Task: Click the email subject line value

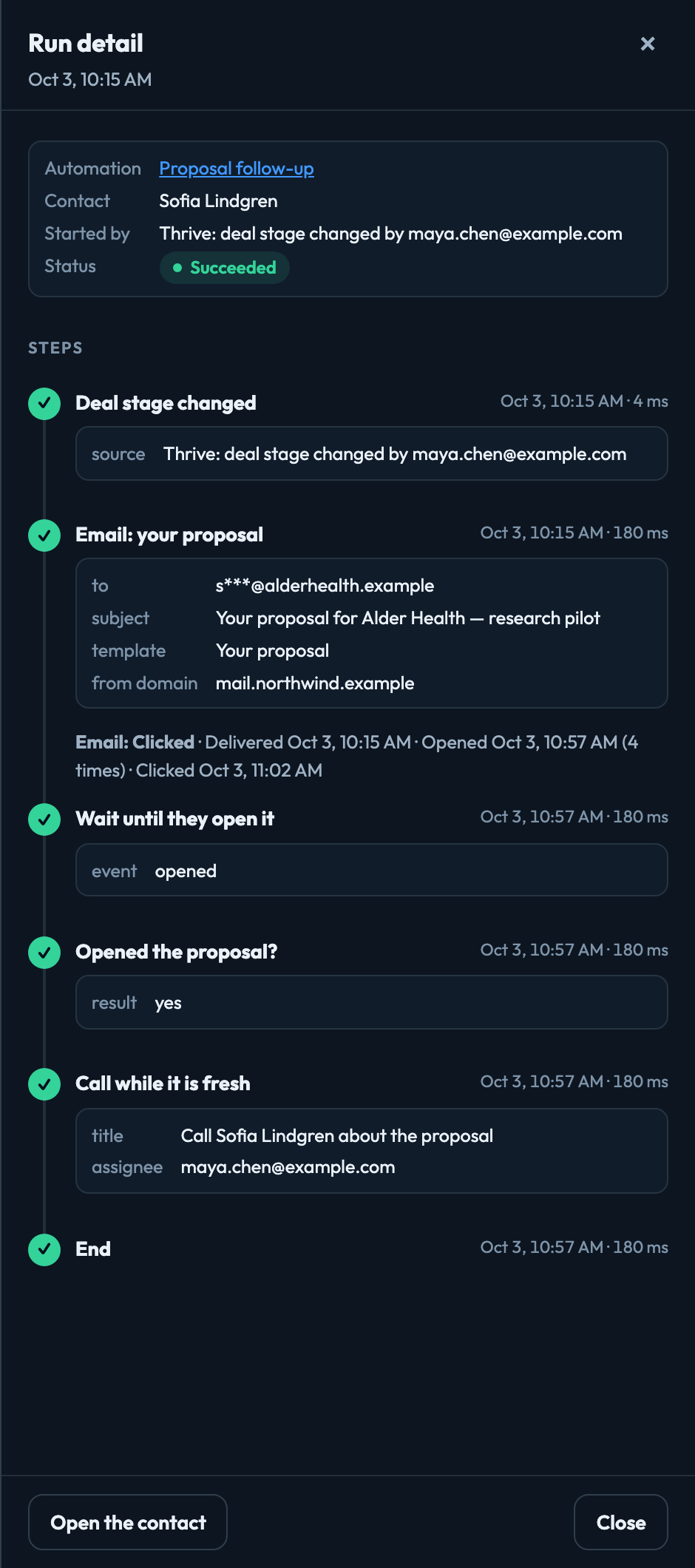Action: click(408, 618)
